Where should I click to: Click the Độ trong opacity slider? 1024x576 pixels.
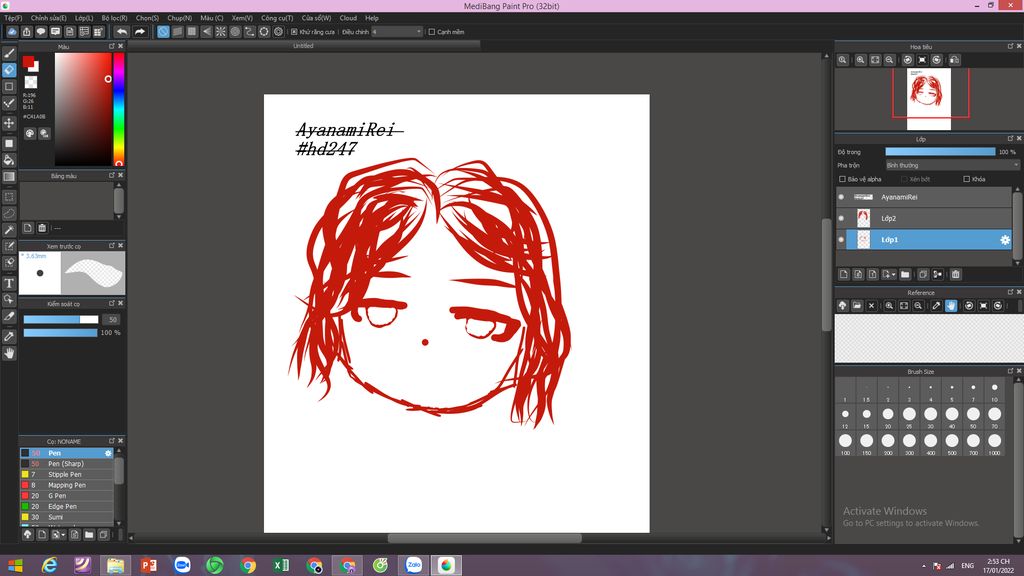tap(940, 152)
